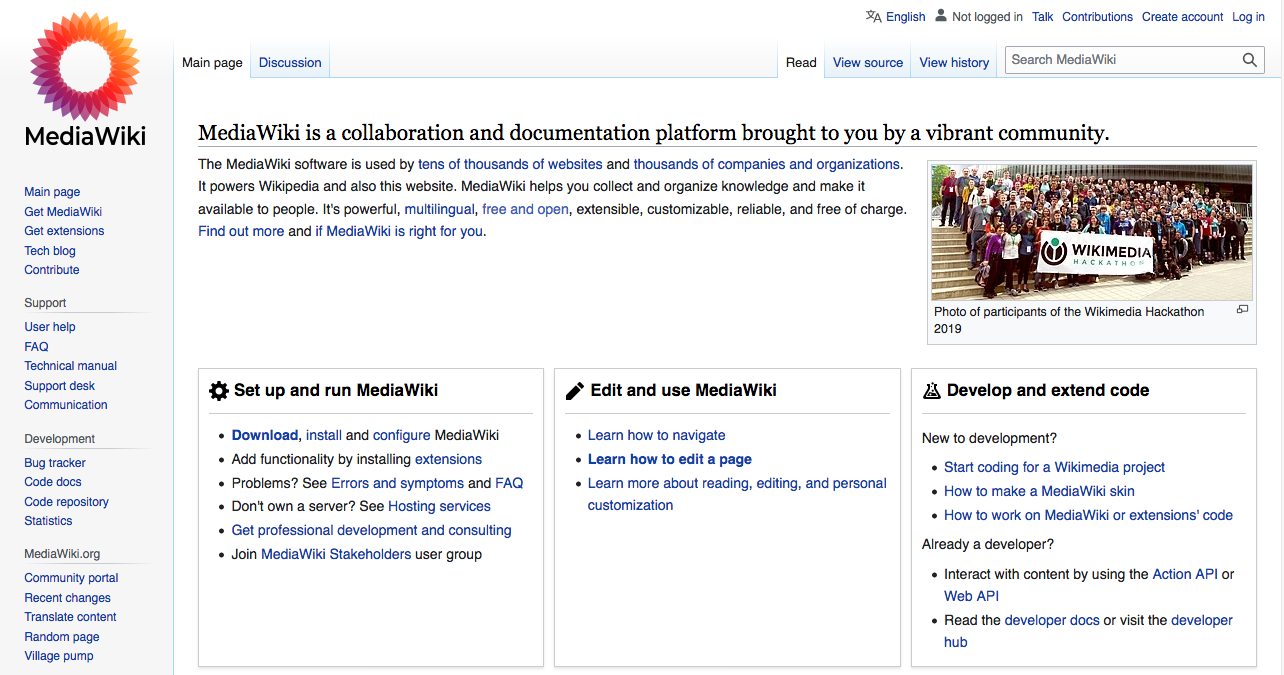The height and width of the screenshot is (675, 1284).
Task: Switch to the Main page tab
Action: (x=212, y=62)
